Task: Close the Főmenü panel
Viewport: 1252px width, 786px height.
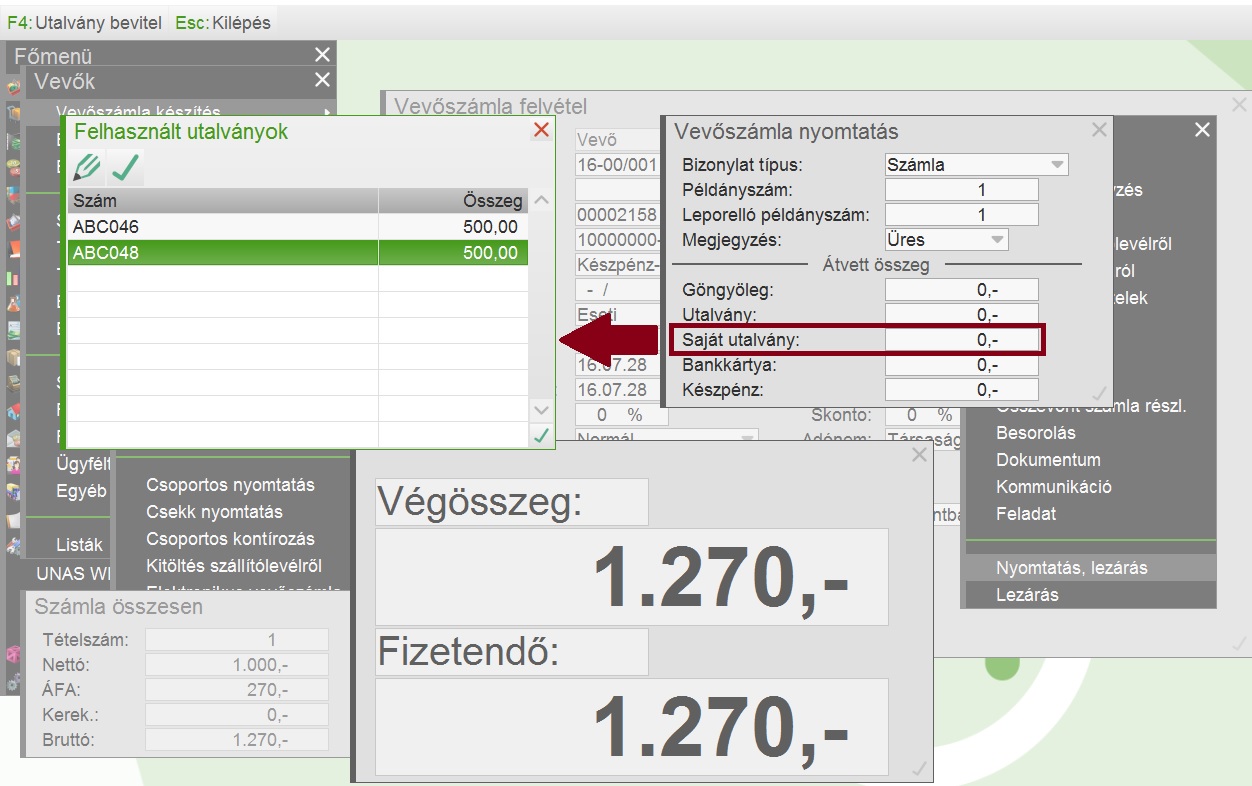Action: [x=321, y=55]
